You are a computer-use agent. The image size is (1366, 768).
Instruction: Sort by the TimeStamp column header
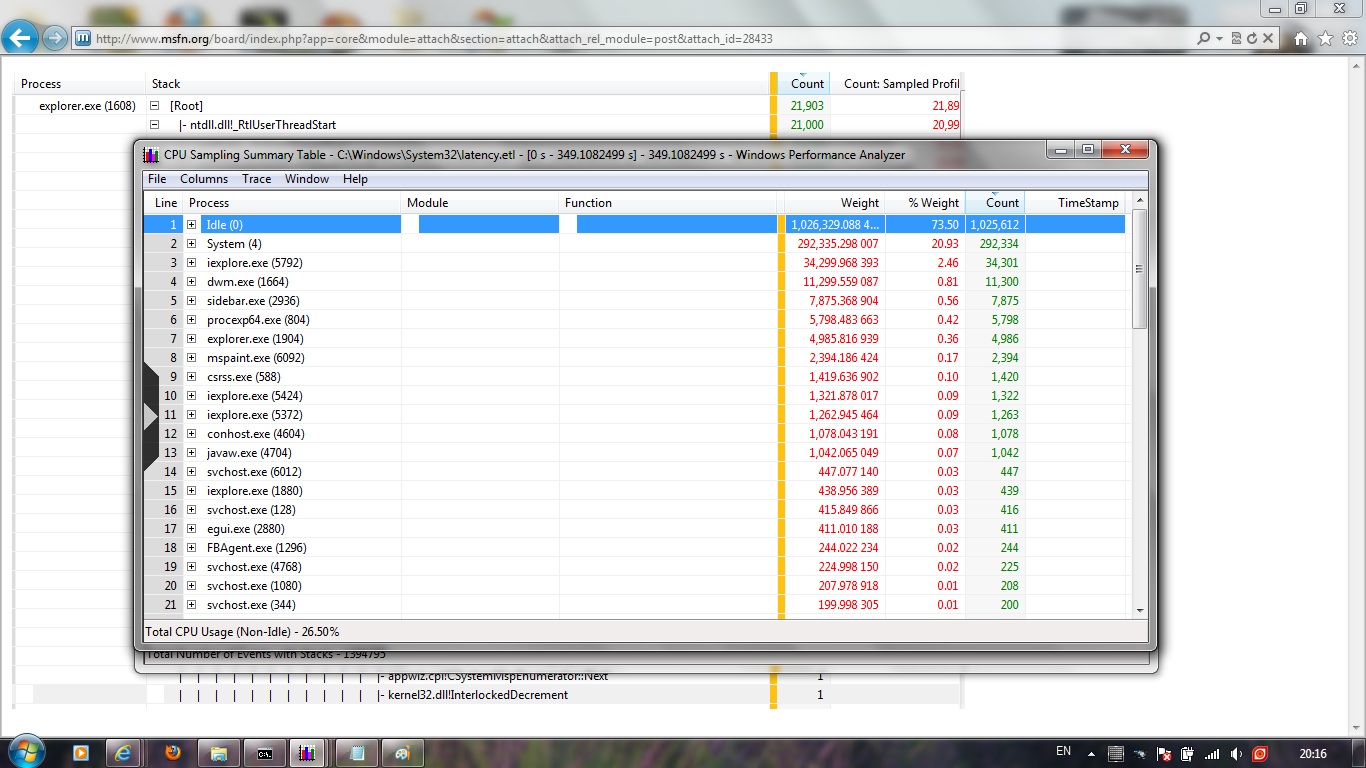click(1075, 203)
